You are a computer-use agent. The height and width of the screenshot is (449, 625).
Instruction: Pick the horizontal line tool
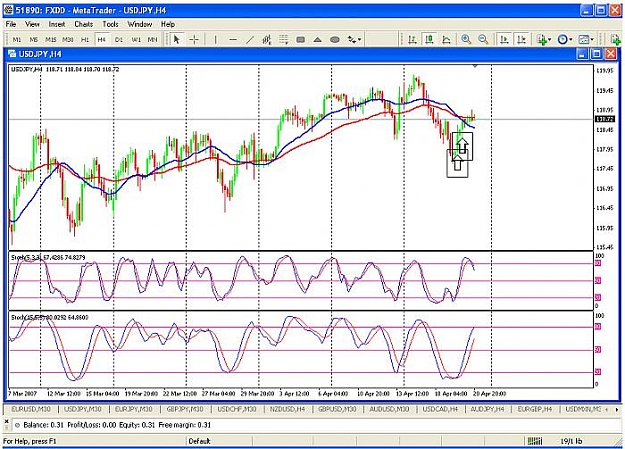click(x=233, y=39)
